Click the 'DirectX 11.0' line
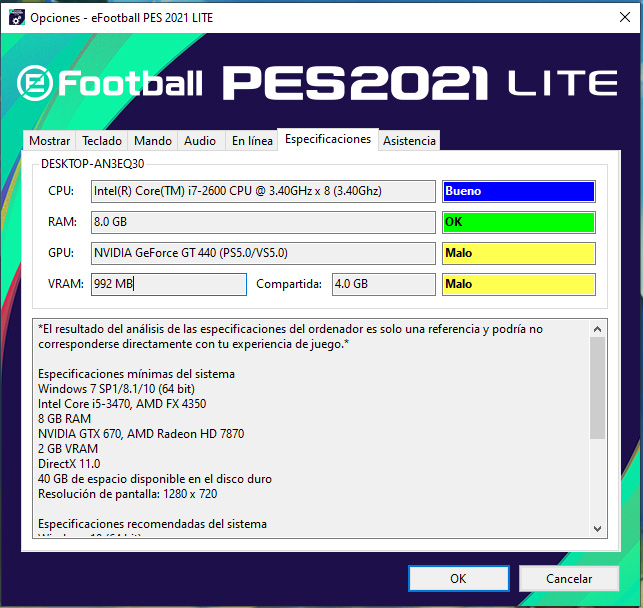Viewport: 643px width, 608px height. 69,464
